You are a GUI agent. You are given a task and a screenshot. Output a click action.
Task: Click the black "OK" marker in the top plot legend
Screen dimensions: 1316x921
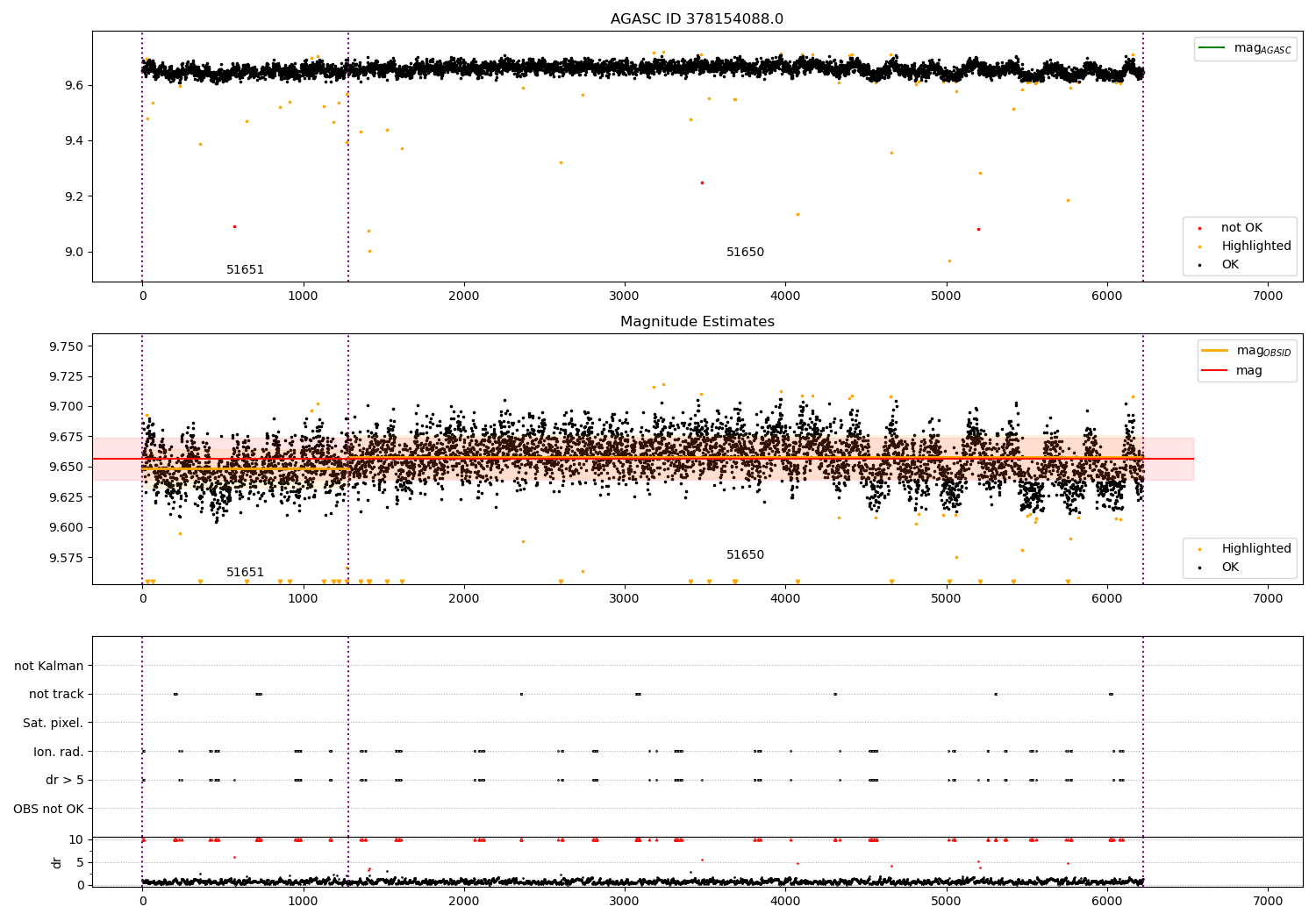[x=1199, y=265]
